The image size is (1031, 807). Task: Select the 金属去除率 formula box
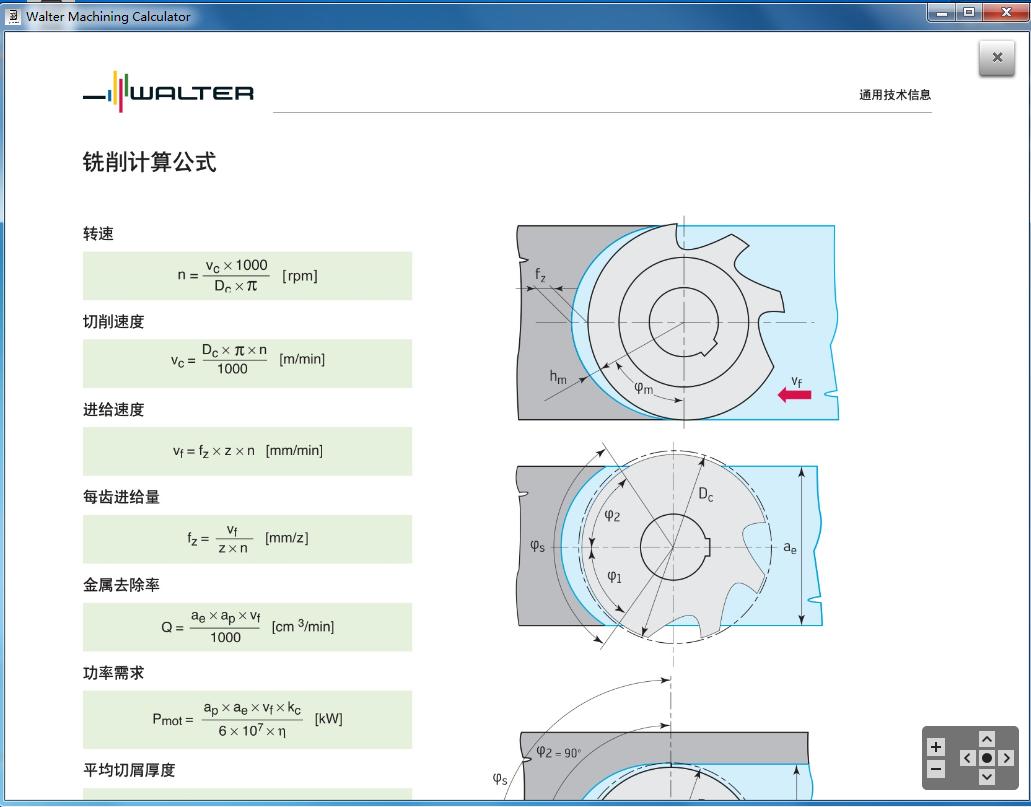pos(246,626)
